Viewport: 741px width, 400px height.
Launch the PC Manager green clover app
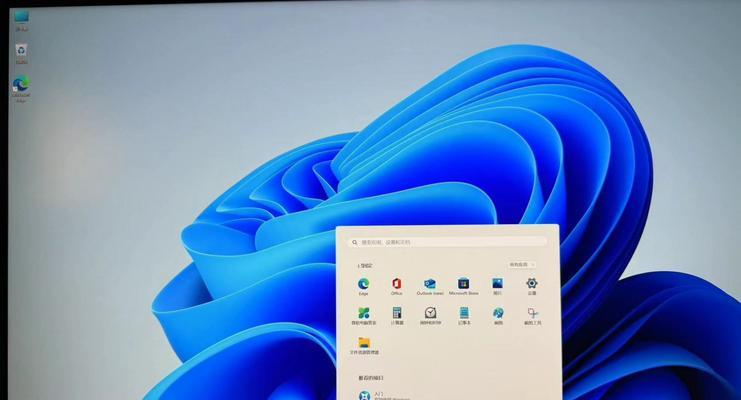(363, 316)
